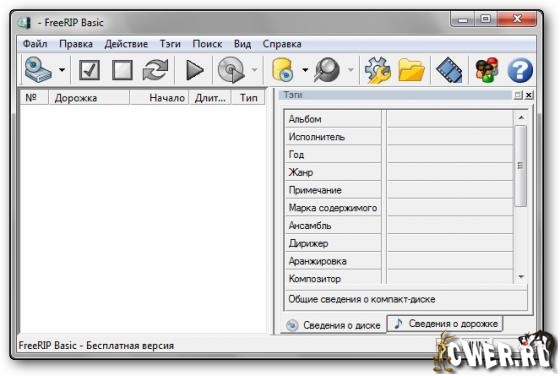Click the tags panel vertical scrollbar thumb
Screen dimensions: 560x376
(x=521, y=165)
